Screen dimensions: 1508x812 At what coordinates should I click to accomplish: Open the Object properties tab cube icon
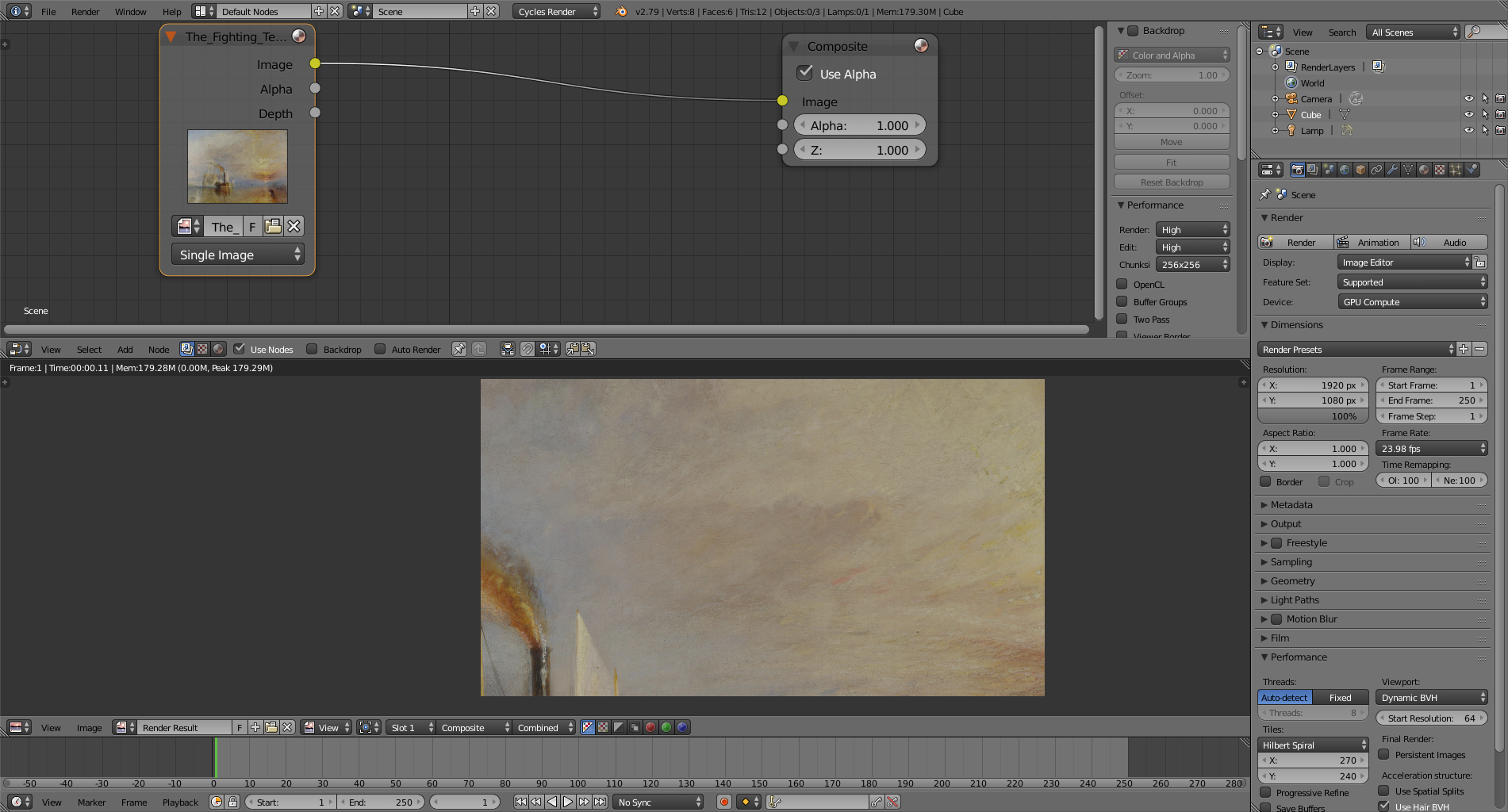click(x=1360, y=170)
